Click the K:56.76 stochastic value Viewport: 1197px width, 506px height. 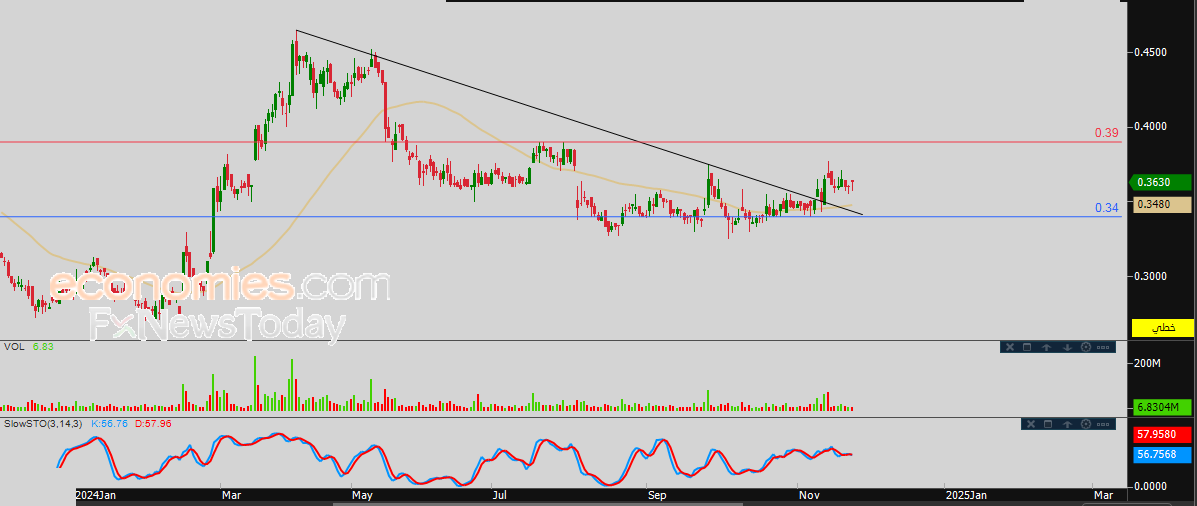coord(109,423)
